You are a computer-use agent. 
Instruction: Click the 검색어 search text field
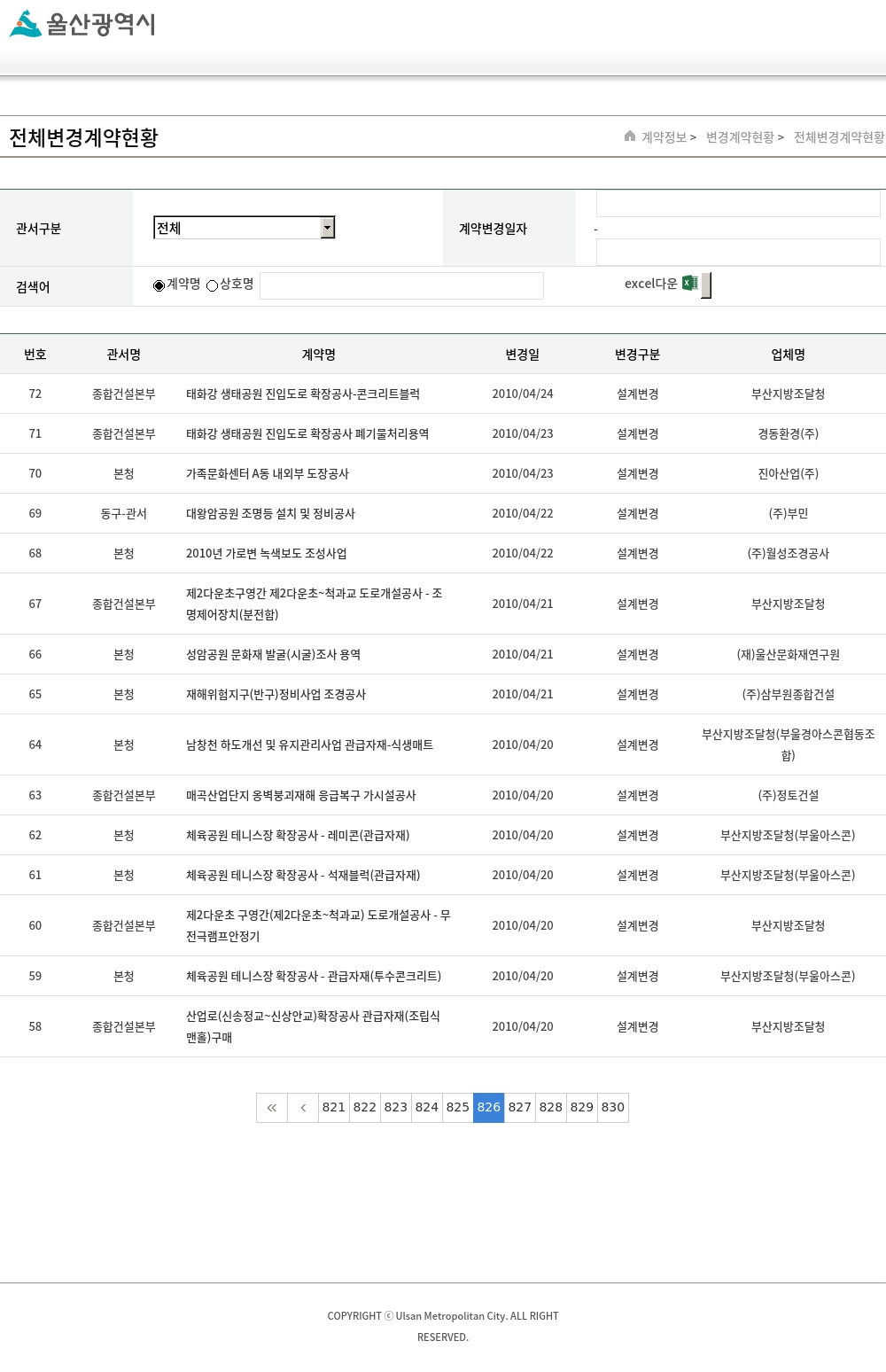401,285
